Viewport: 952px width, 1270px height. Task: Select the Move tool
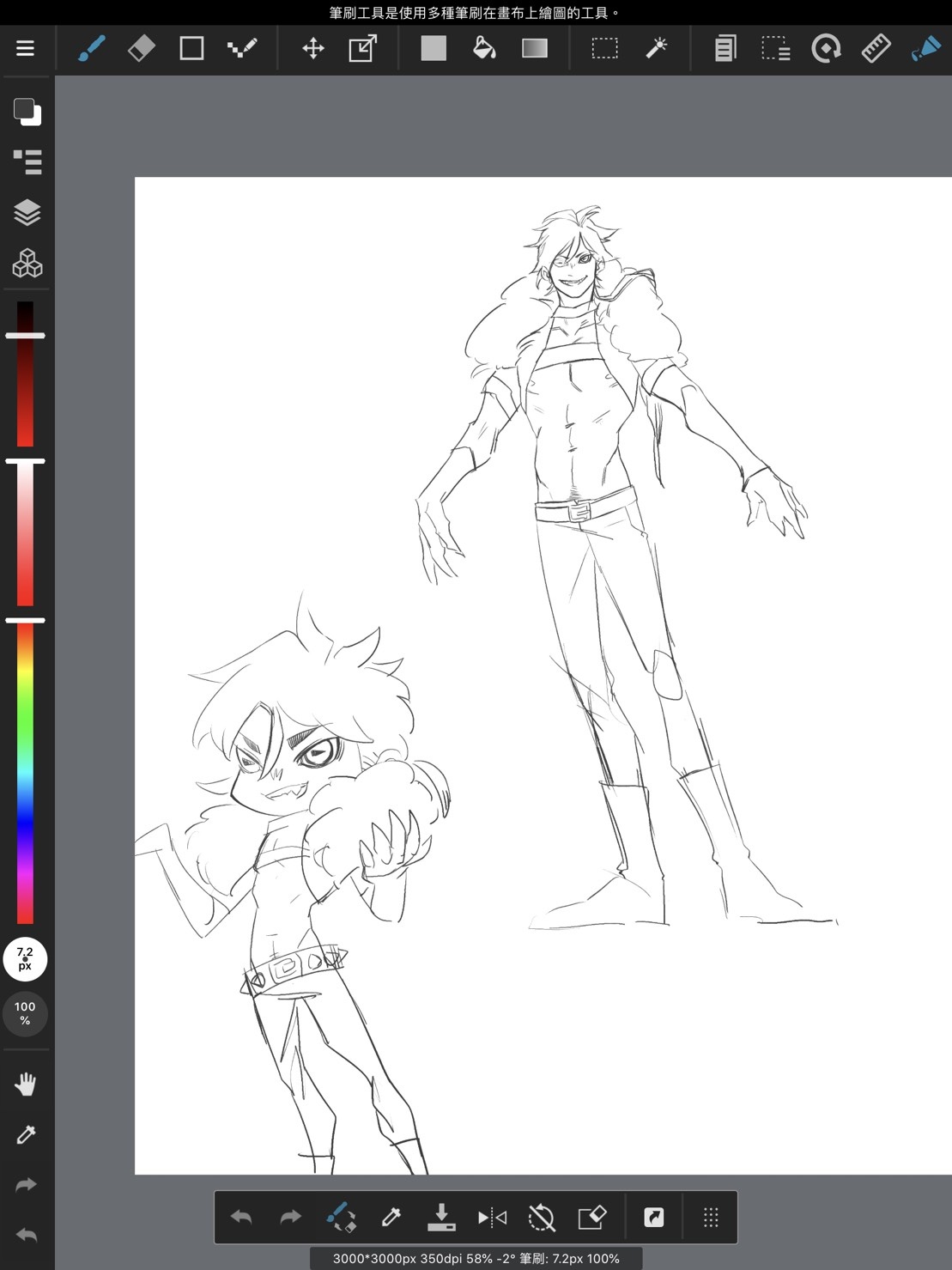[x=313, y=48]
